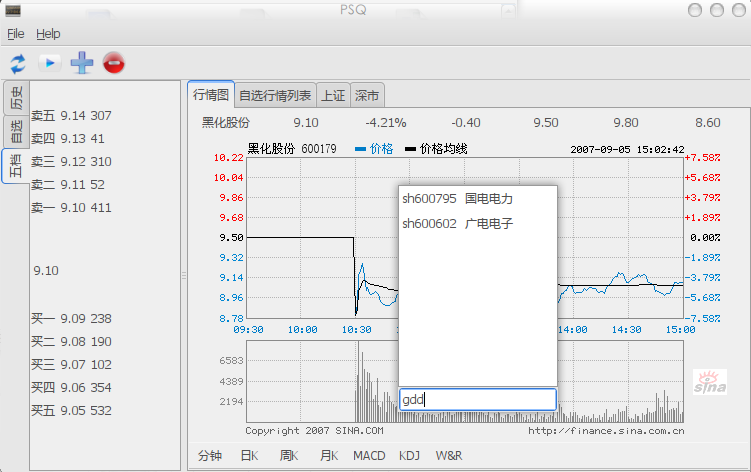
Task: Click the 8.60 value in header row
Action: (x=708, y=123)
